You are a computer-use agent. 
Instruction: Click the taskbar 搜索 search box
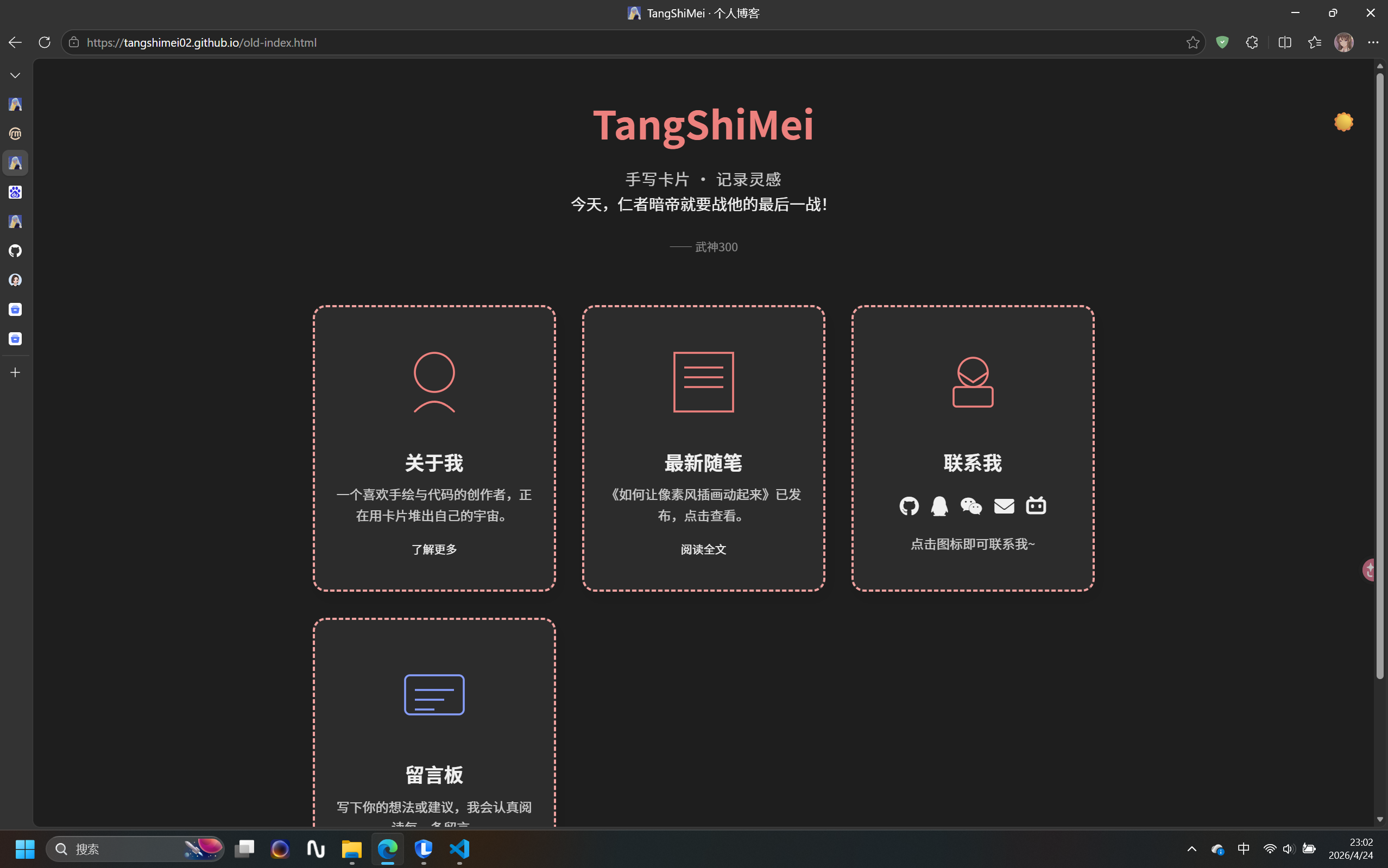(135, 848)
